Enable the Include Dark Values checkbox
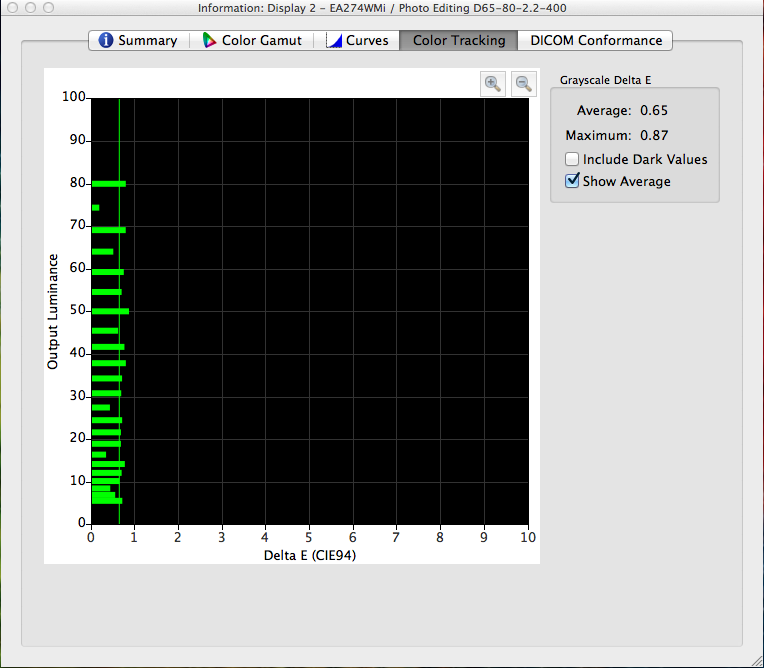Viewport: 764px width, 668px height. (572, 159)
